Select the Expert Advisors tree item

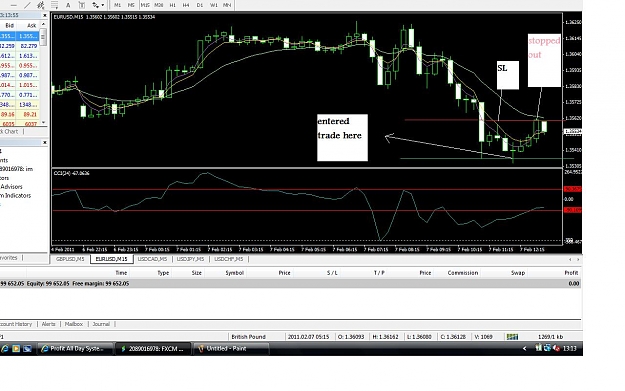point(11,187)
